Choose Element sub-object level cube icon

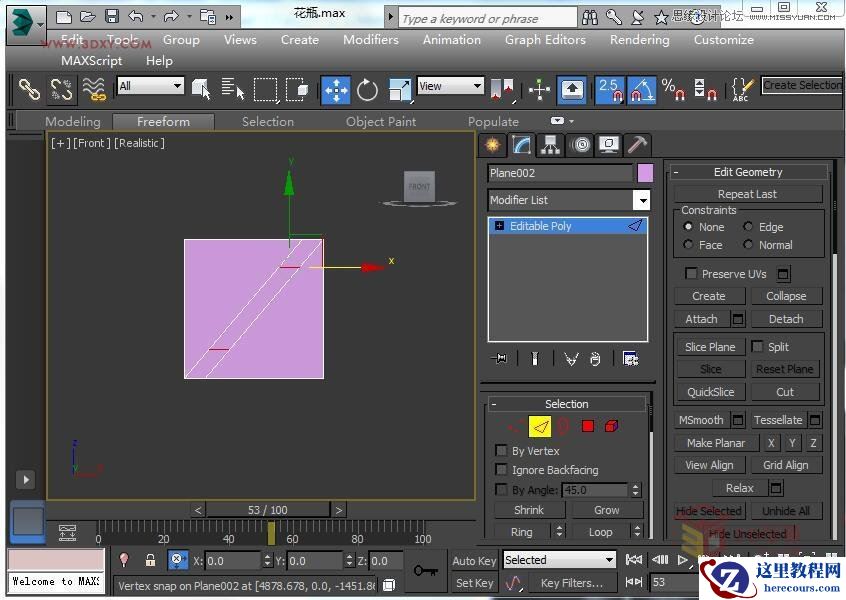click(611, 427)
